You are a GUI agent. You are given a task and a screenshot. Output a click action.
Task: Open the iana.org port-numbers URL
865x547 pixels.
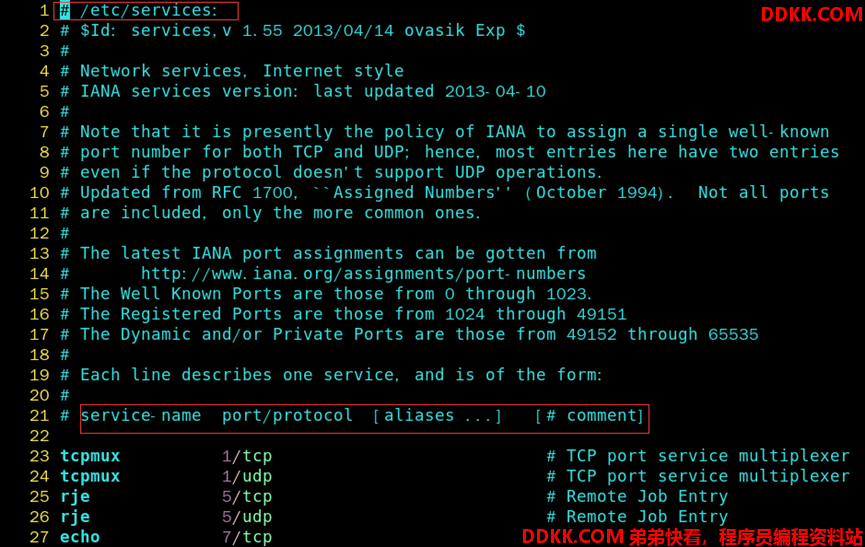pos(363,274)
